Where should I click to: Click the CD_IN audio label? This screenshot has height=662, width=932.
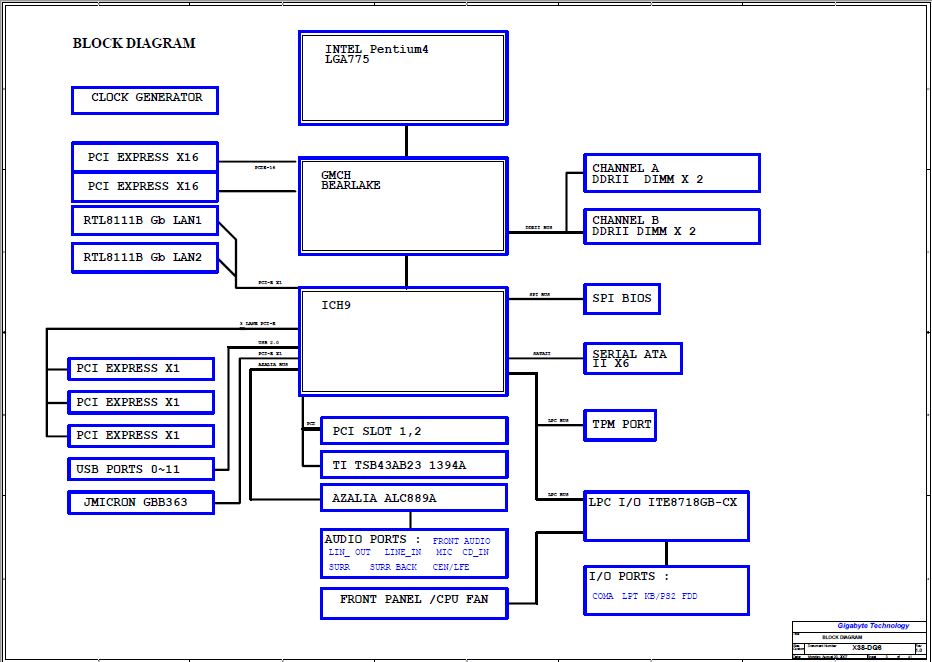[x=476, y=552]
